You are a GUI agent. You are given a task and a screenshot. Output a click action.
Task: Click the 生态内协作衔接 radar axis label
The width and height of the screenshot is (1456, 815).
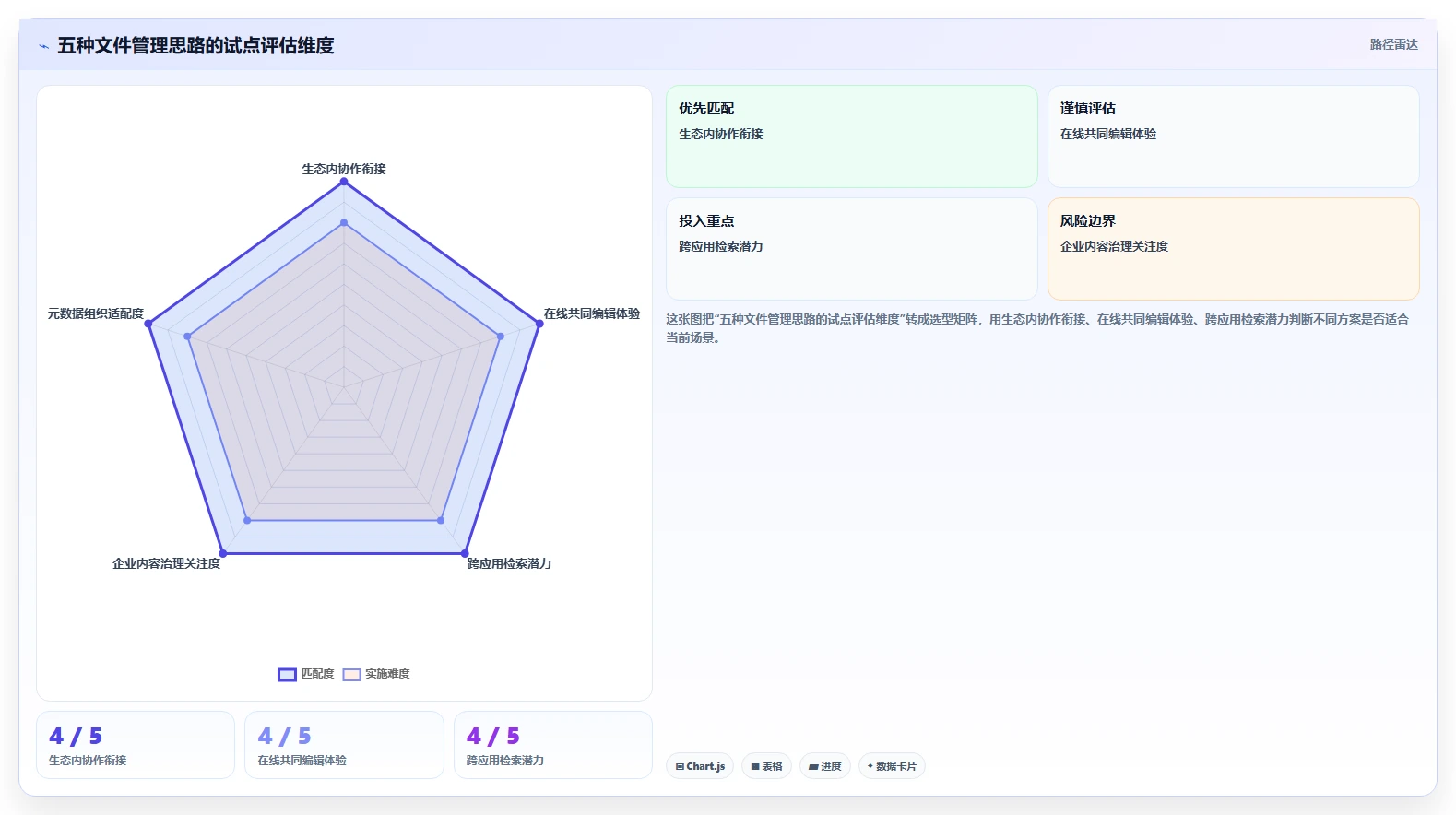click(x=344, y=169)
